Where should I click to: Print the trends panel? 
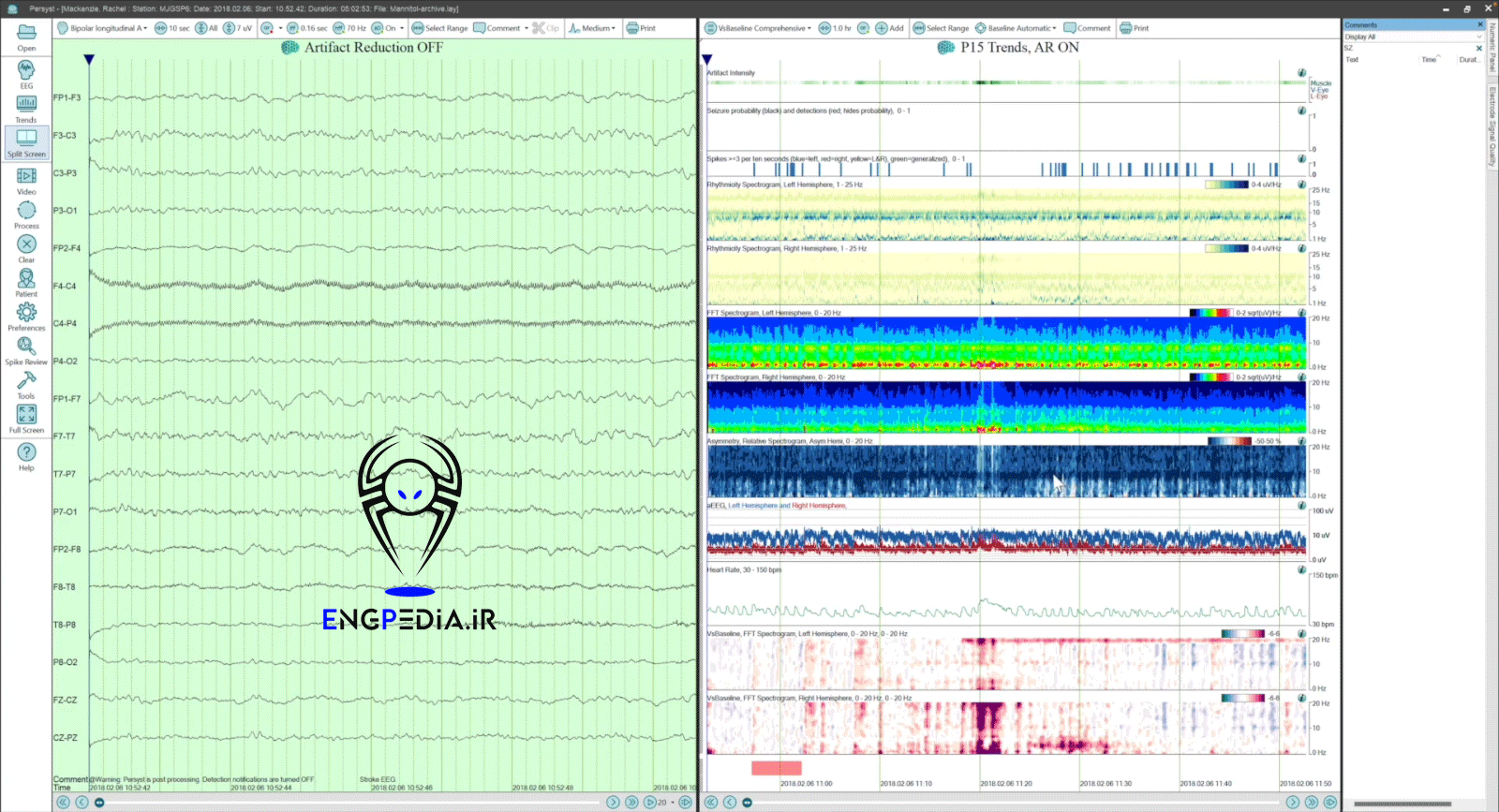coord(1134,28)
